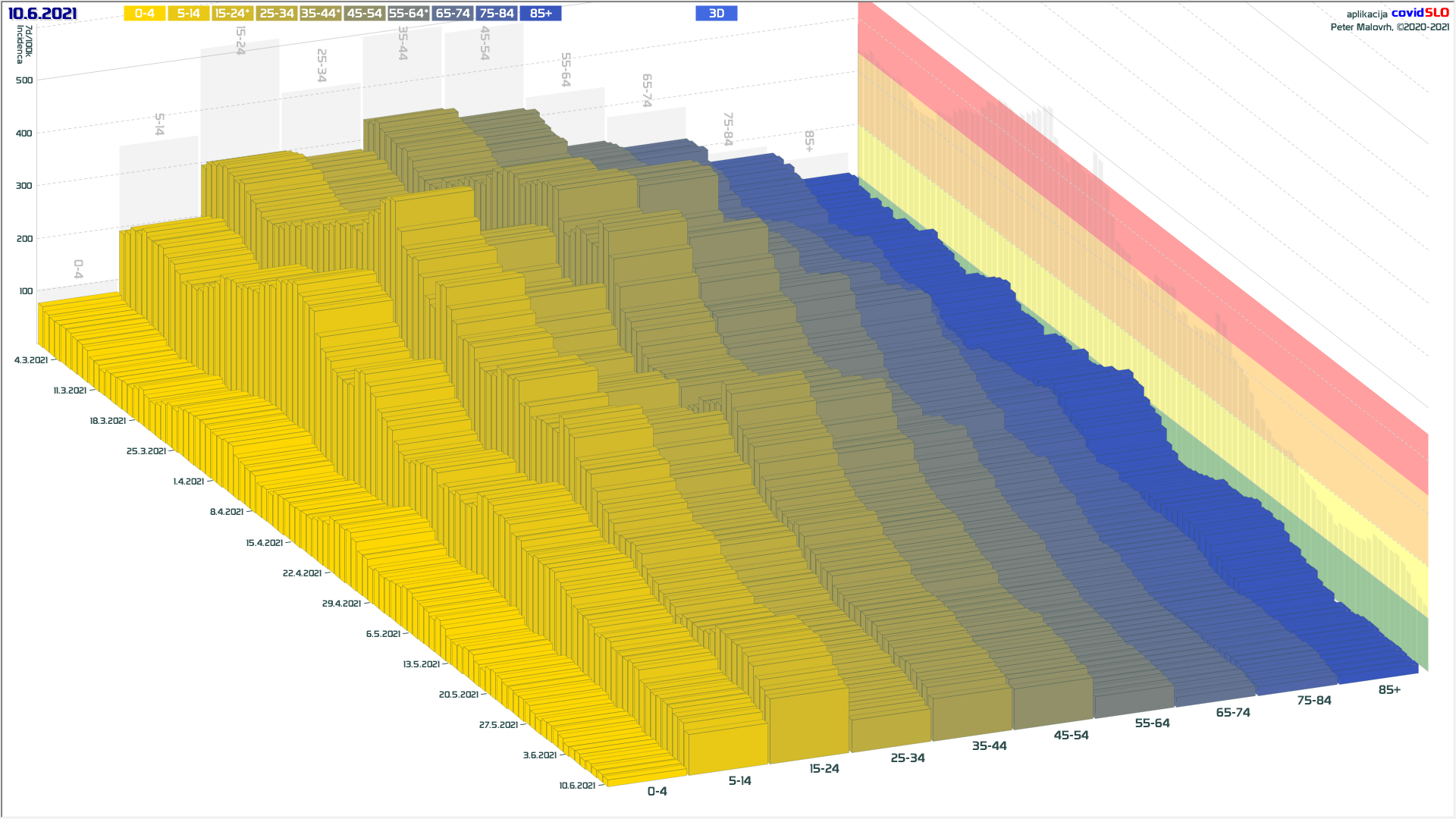Image resolution: width=1456 pixels, height=819 pixels.
Task: Click the Peter Malovrh copyright text
Action: pyautogui.click(x=1389, y=27)
